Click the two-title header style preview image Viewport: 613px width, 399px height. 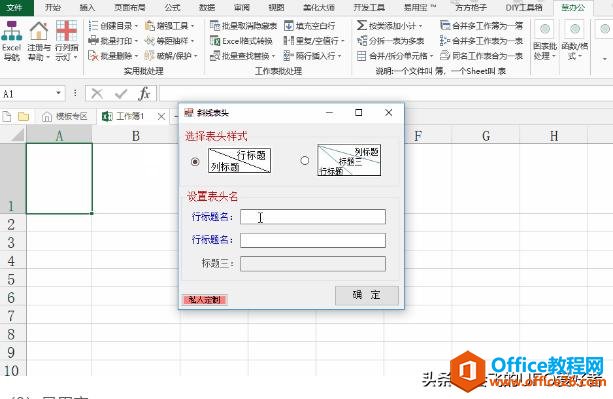coord(239,161)
